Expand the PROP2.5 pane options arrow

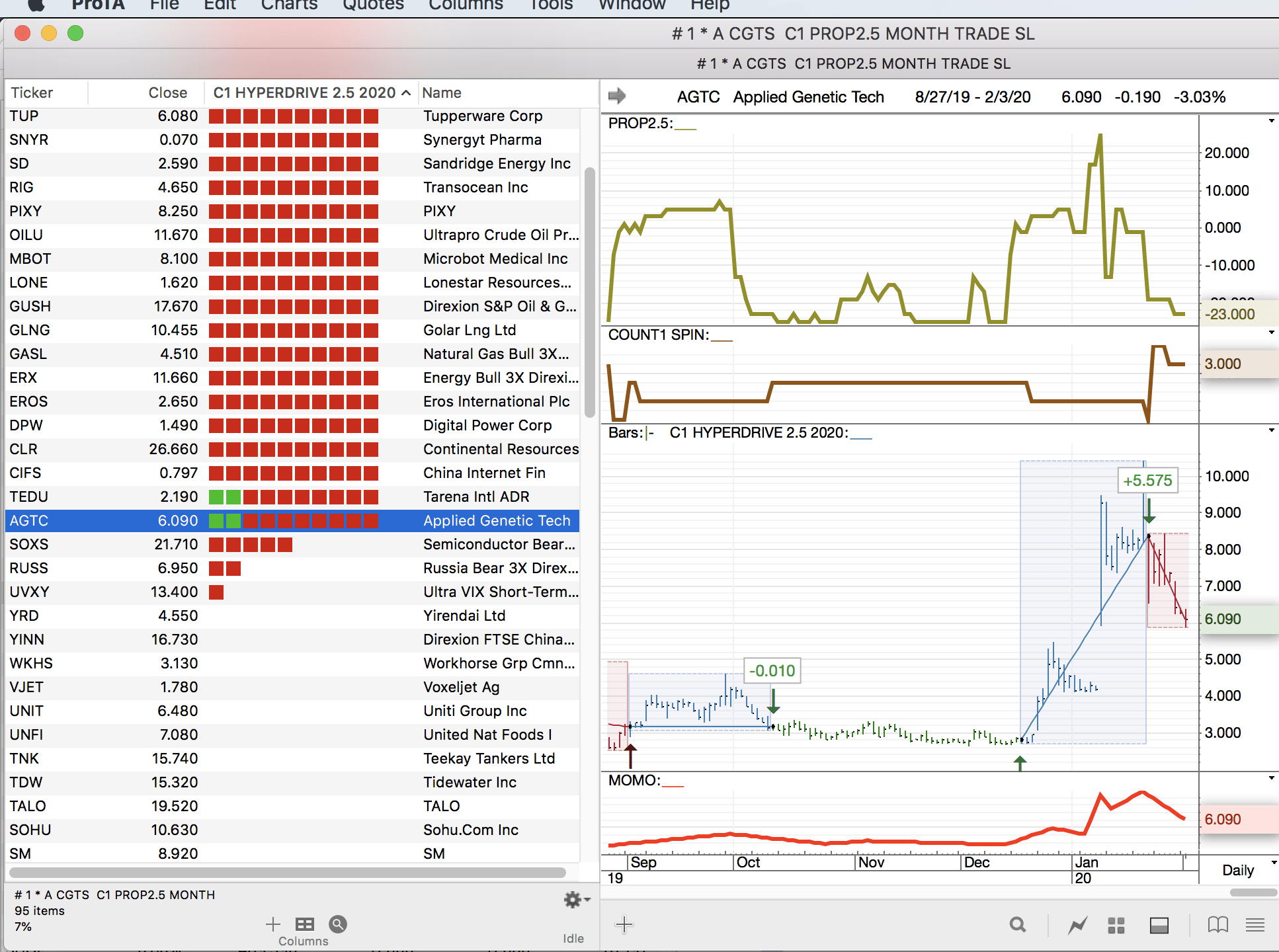1271,121
